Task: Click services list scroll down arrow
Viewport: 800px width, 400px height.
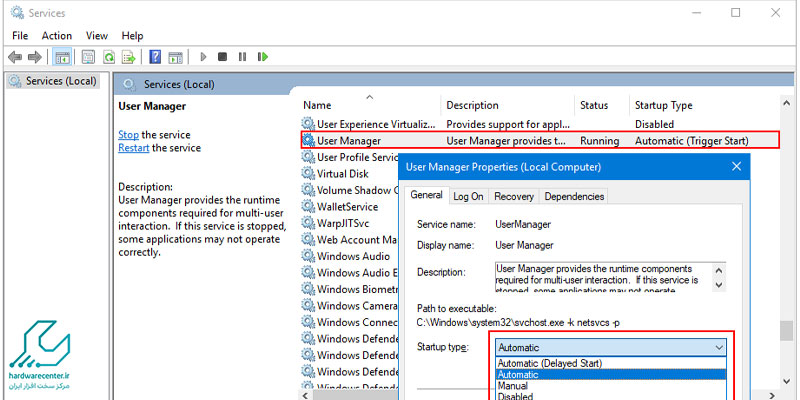Action: 786,381
